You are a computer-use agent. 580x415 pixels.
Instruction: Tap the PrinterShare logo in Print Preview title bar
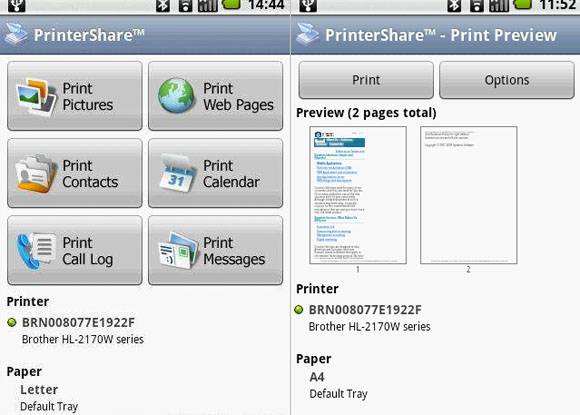tap(307, 35)
